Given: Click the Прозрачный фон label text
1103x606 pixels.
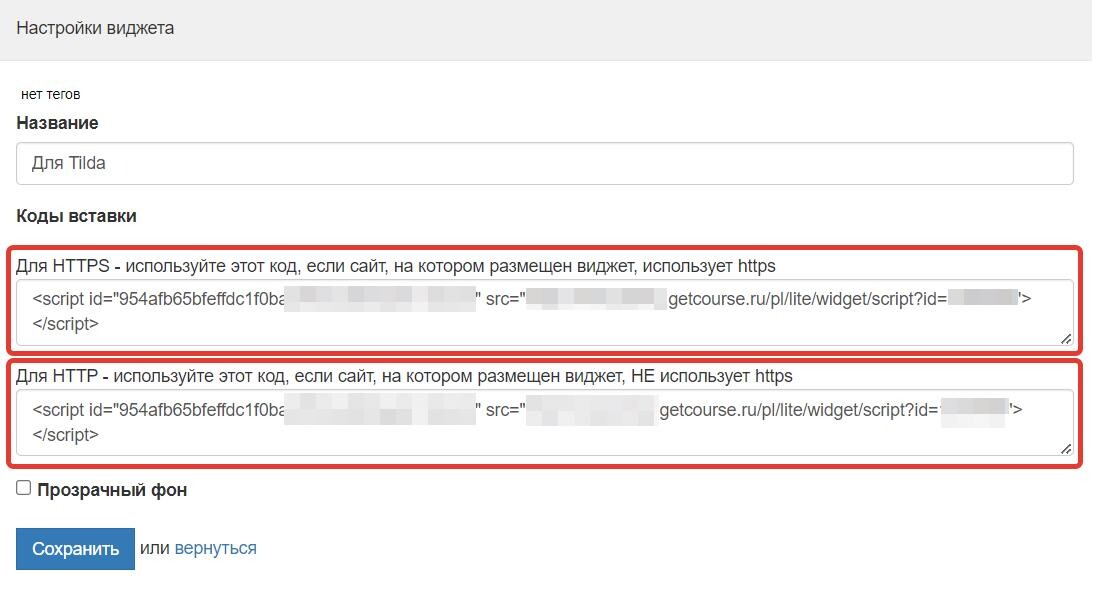Looking at the screenshot, I should [x=112, y=490].
